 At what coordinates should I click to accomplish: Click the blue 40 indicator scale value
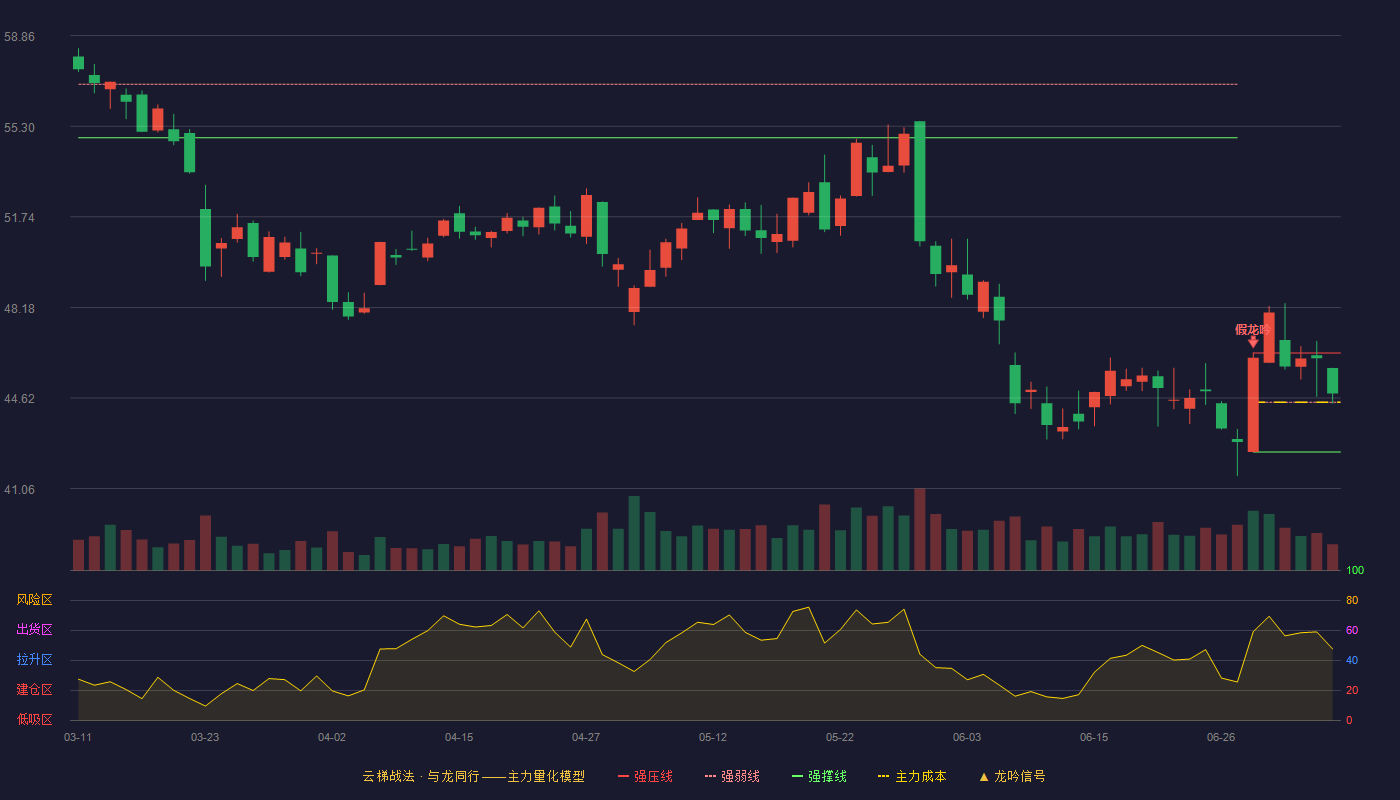coord(1352,660)
